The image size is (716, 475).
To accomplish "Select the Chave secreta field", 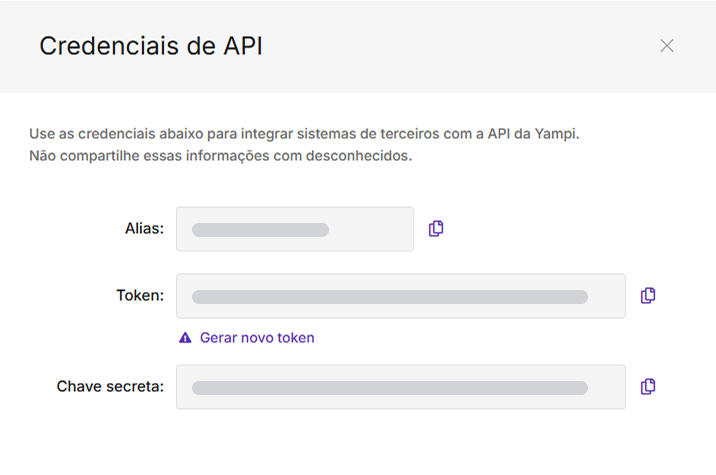I will point(606,387).
